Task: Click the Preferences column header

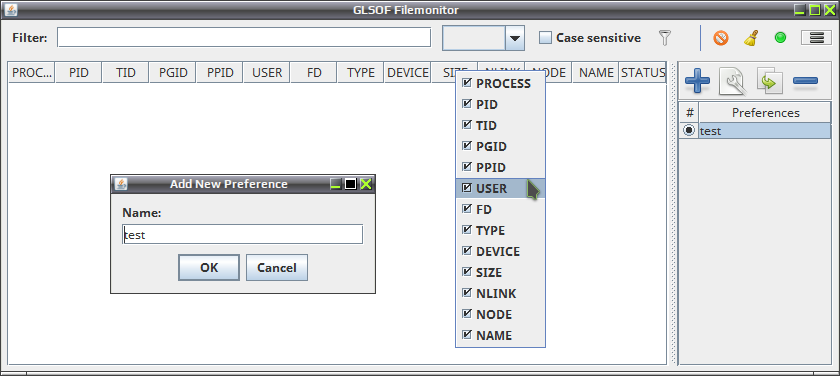Action: pos(766,112)
